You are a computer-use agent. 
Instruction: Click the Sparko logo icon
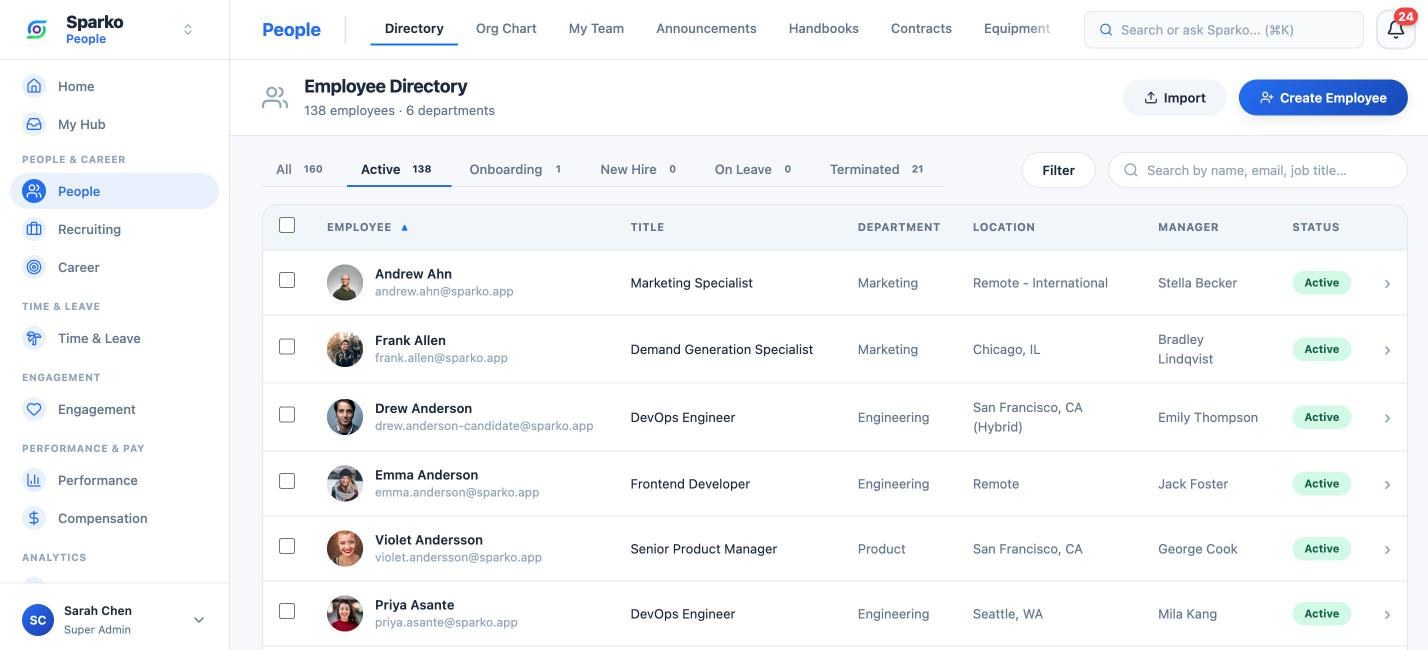click(x=37, y=29)
